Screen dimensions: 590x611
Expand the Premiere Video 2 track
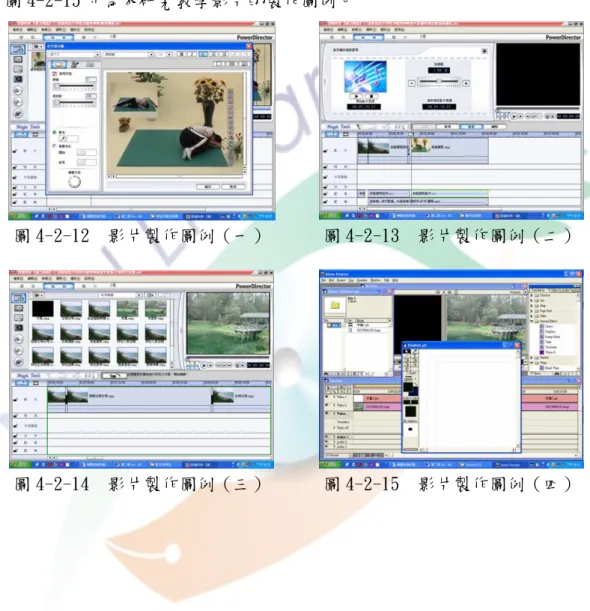click(334, 397)
